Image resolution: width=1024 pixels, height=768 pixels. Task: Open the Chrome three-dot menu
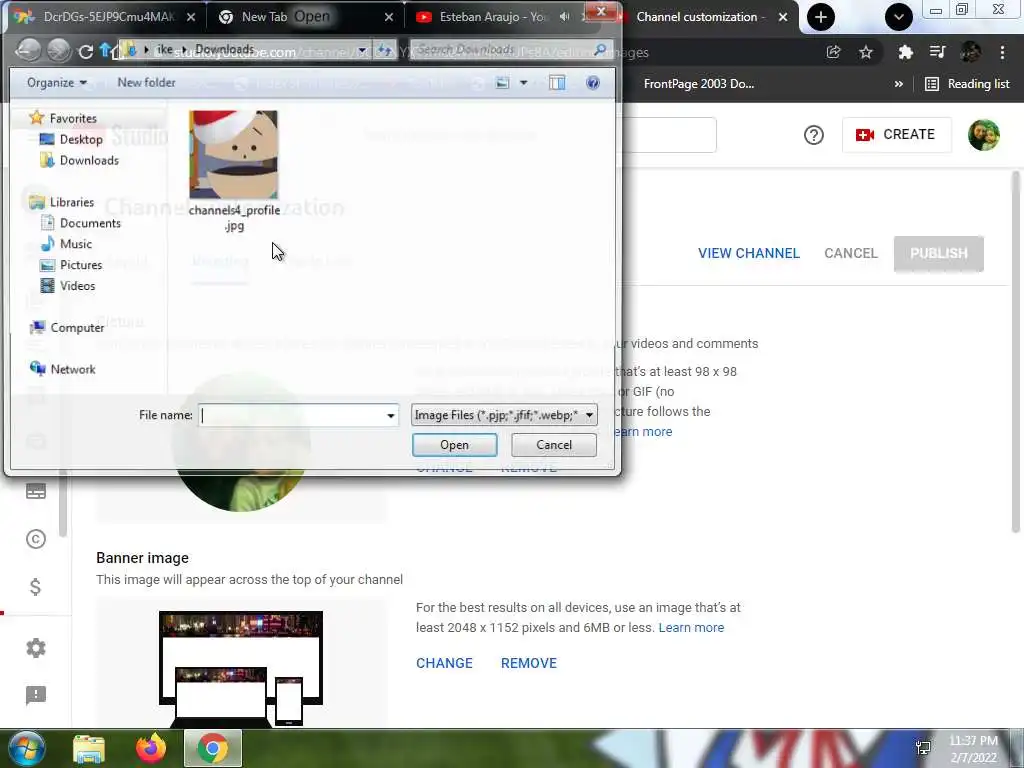[x=1002, y=52]
